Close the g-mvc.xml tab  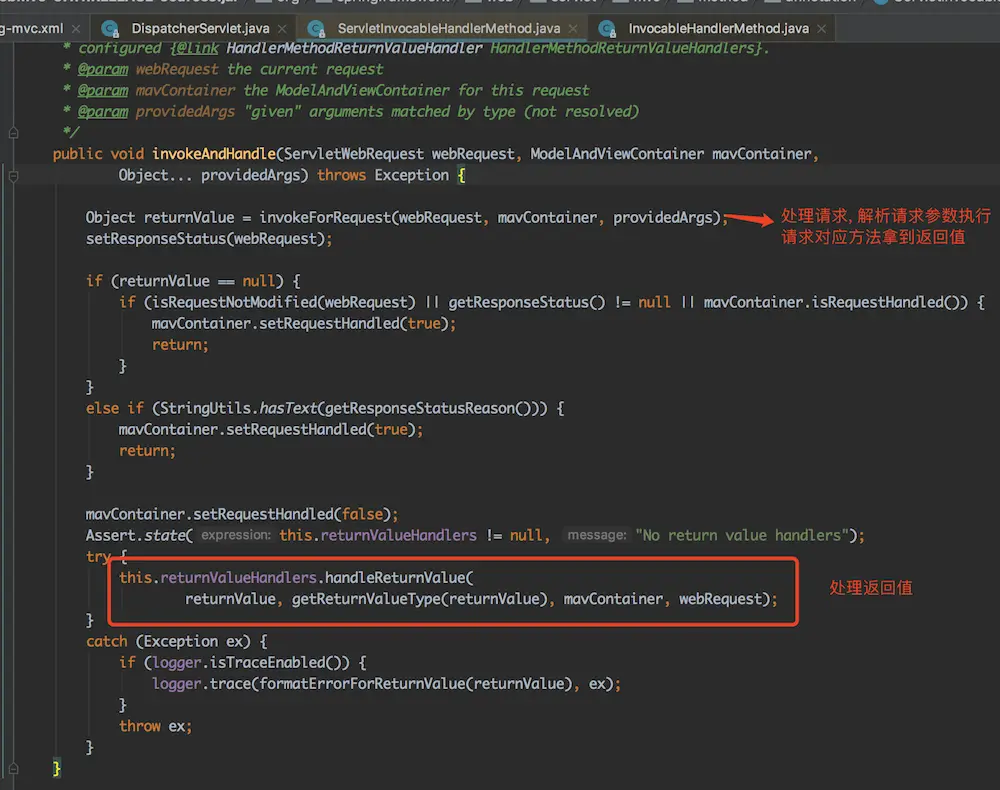(77, 29)
